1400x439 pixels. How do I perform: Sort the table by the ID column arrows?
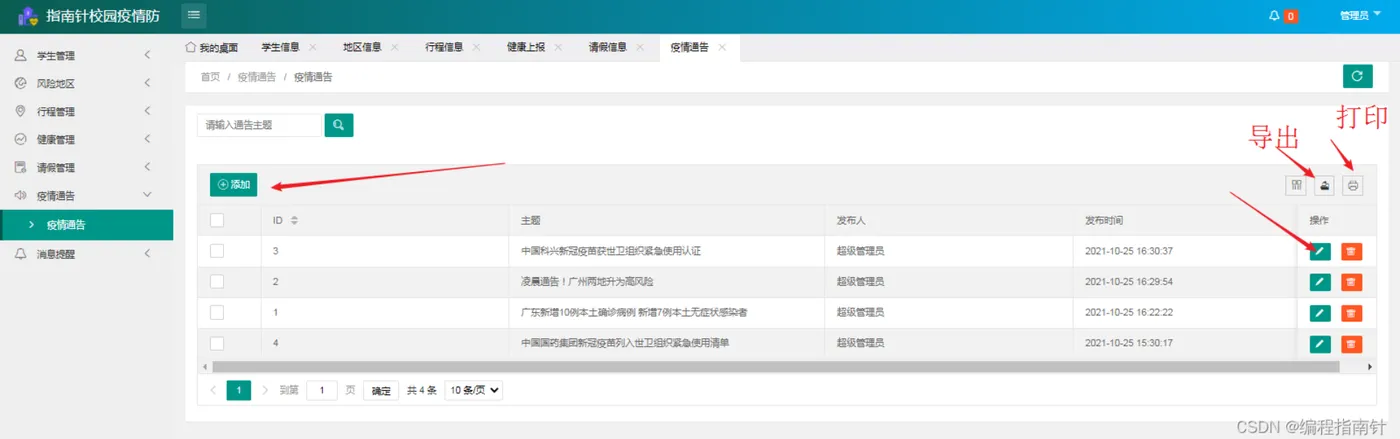pos(295,220)
